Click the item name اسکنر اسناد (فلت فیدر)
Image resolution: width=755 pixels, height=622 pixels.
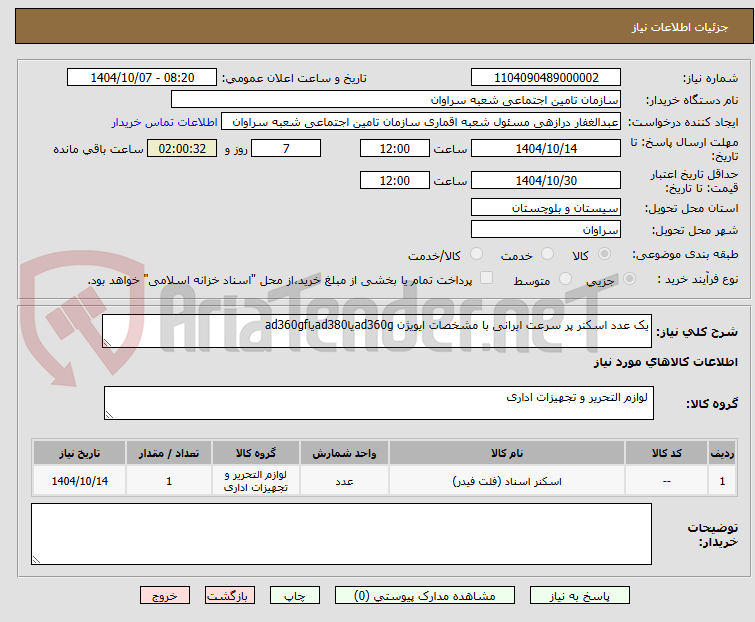click(x=507, y=481)
